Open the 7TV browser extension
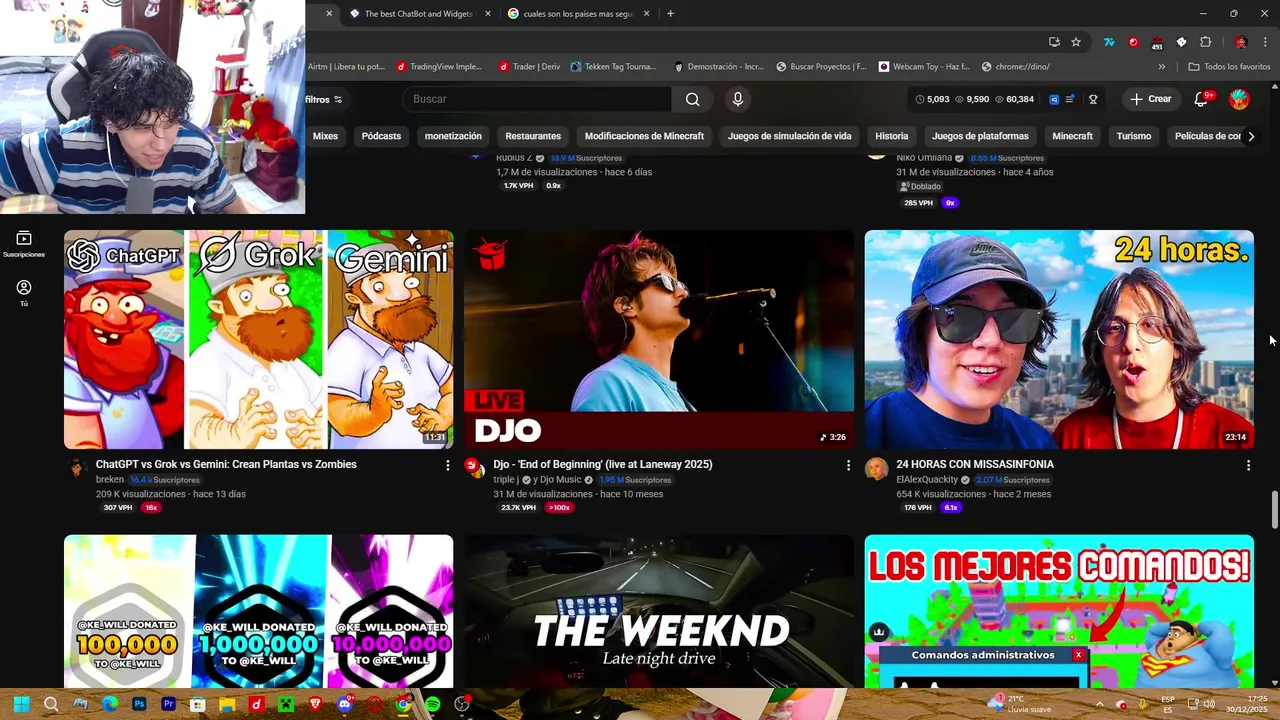 [1109, 42]
